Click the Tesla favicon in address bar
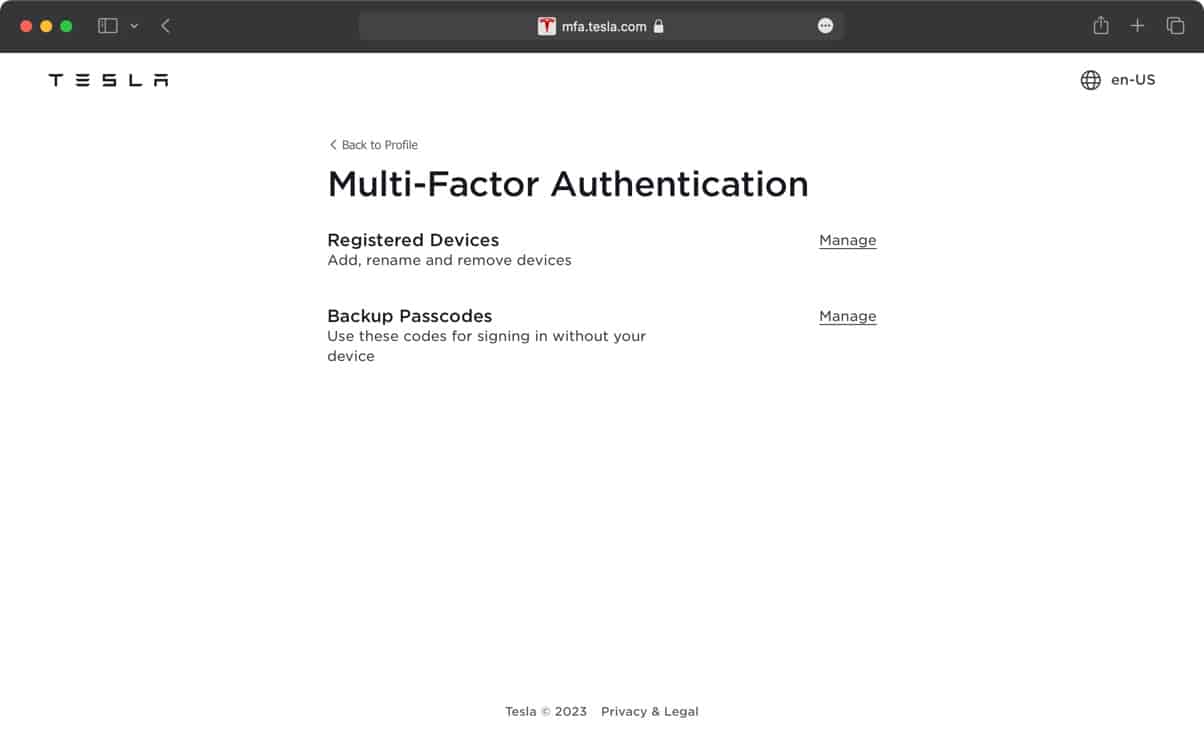Screen dimensions: 1204x738 click(547, 27)
